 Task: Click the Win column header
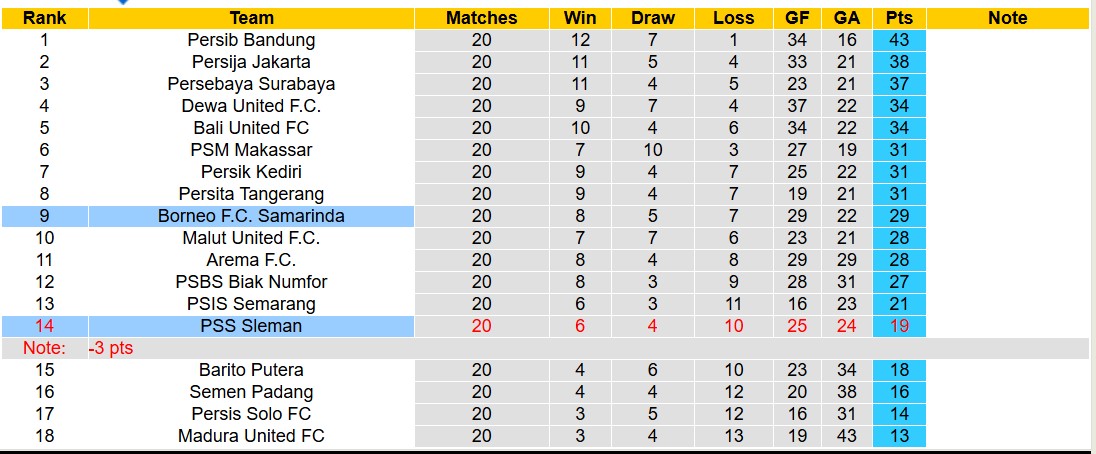[x=580, y=18]
